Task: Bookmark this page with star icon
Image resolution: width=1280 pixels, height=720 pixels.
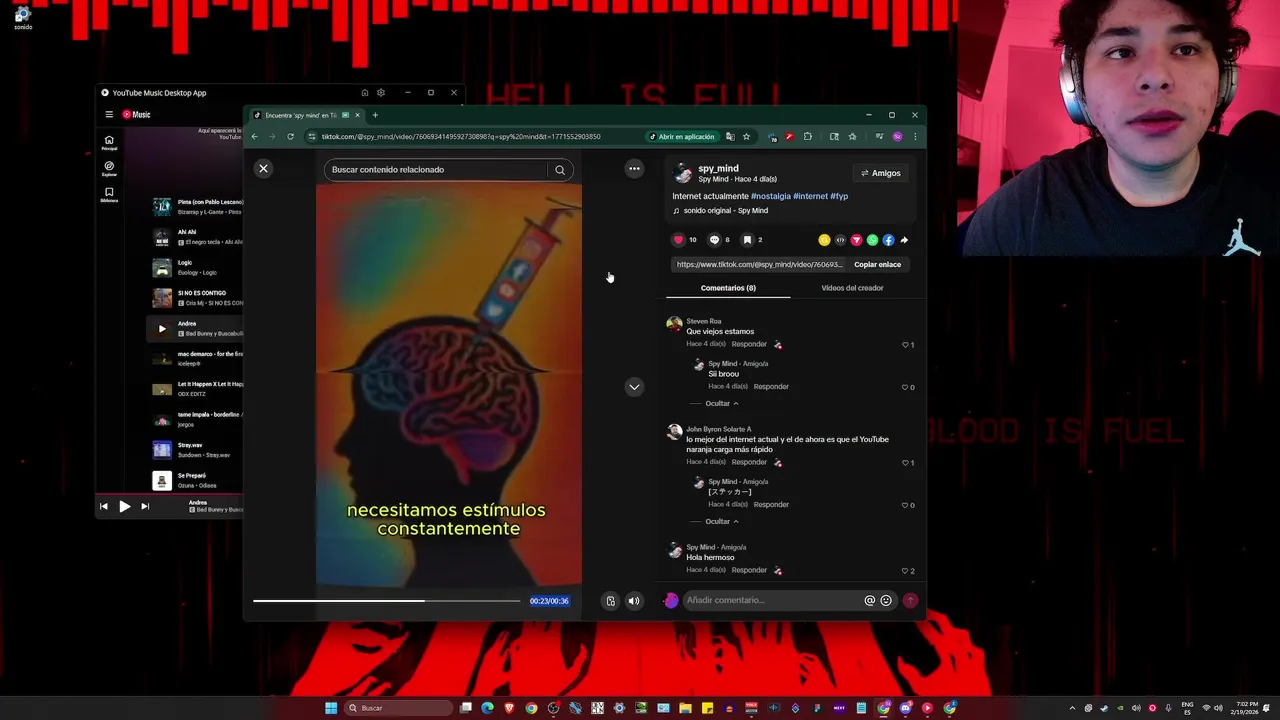Action: point(746,137)
